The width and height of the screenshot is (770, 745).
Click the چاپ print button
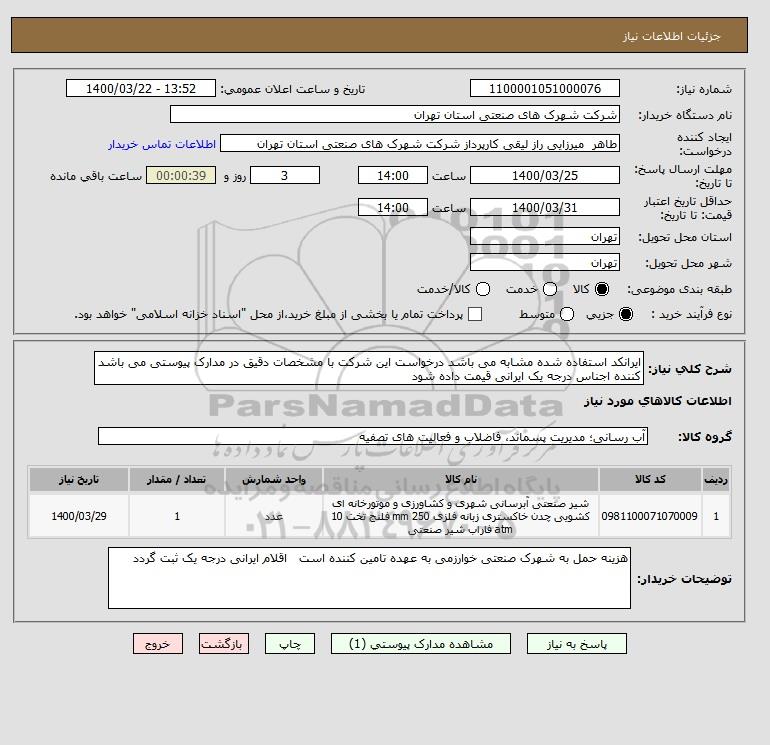tap(290, 644)
